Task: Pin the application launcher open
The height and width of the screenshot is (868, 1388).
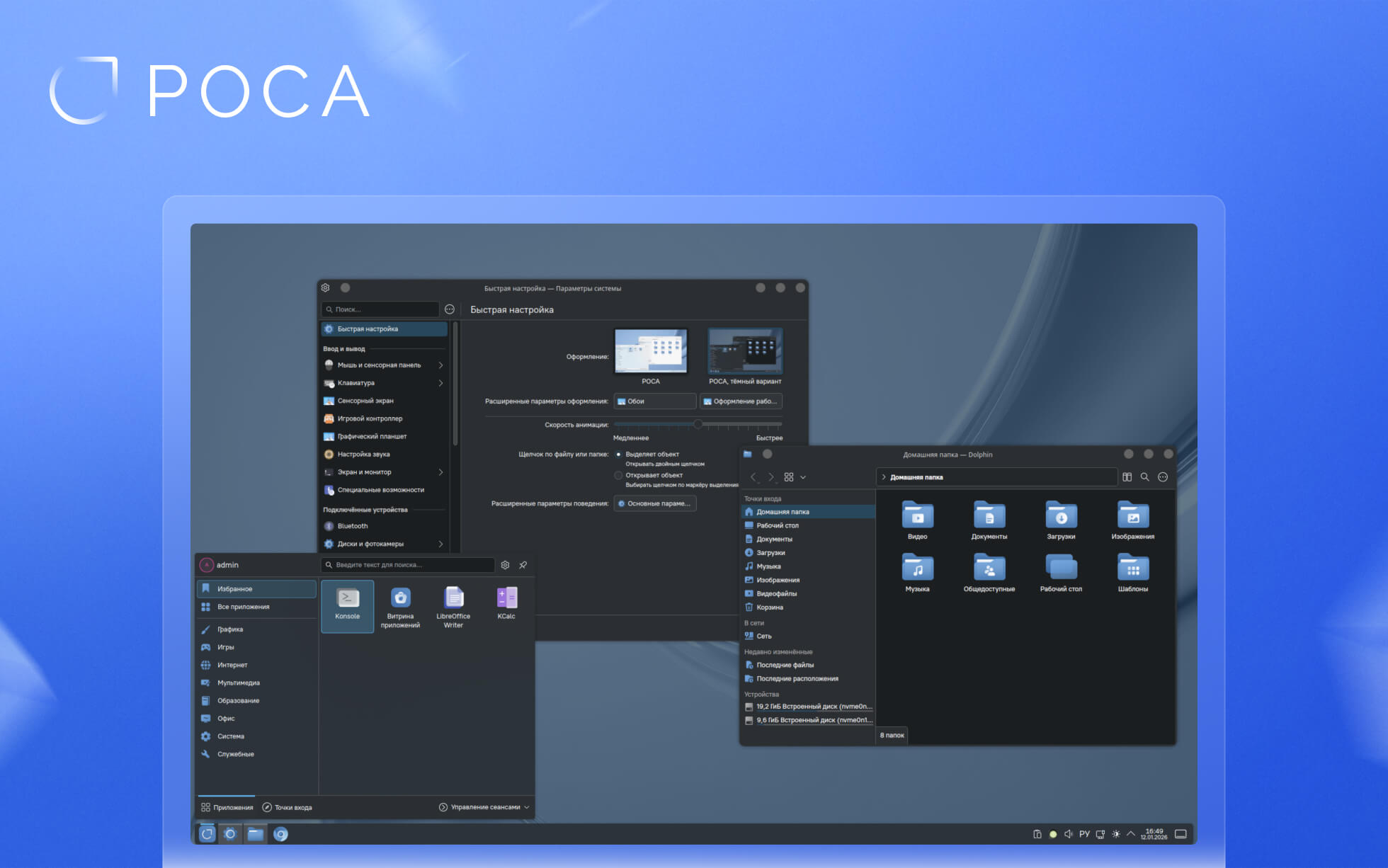Action: (523, 565)
